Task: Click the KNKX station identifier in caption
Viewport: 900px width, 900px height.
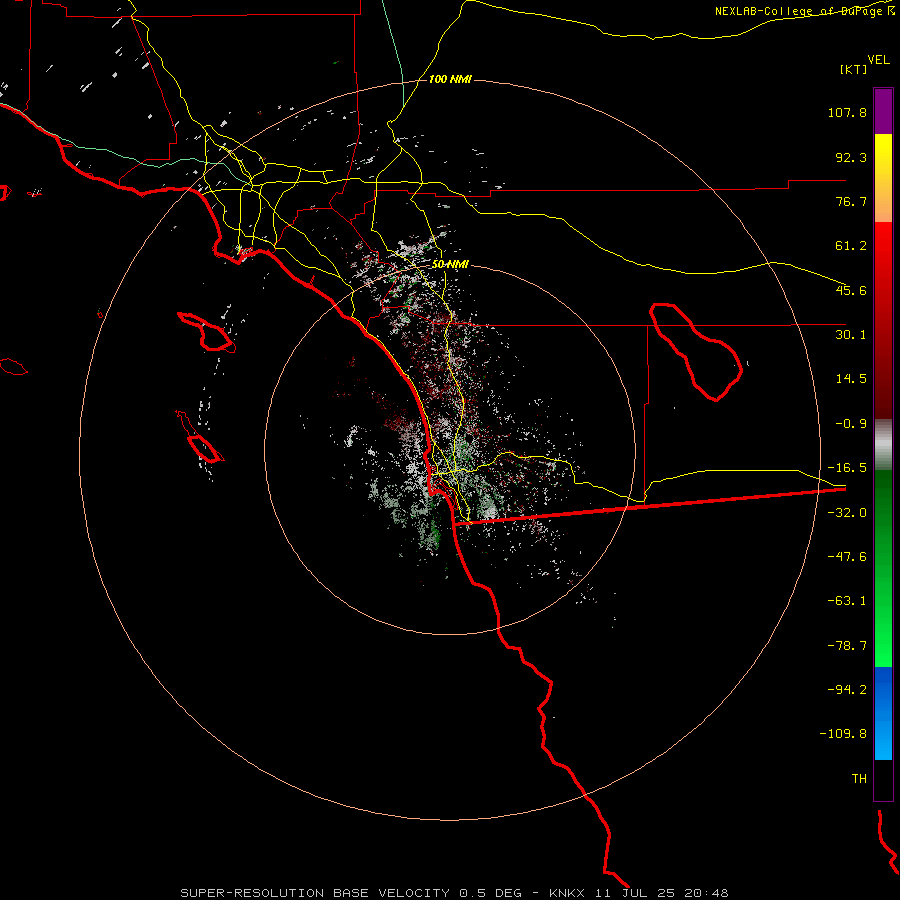Action: pyautogui.click(x=567, y=893)
